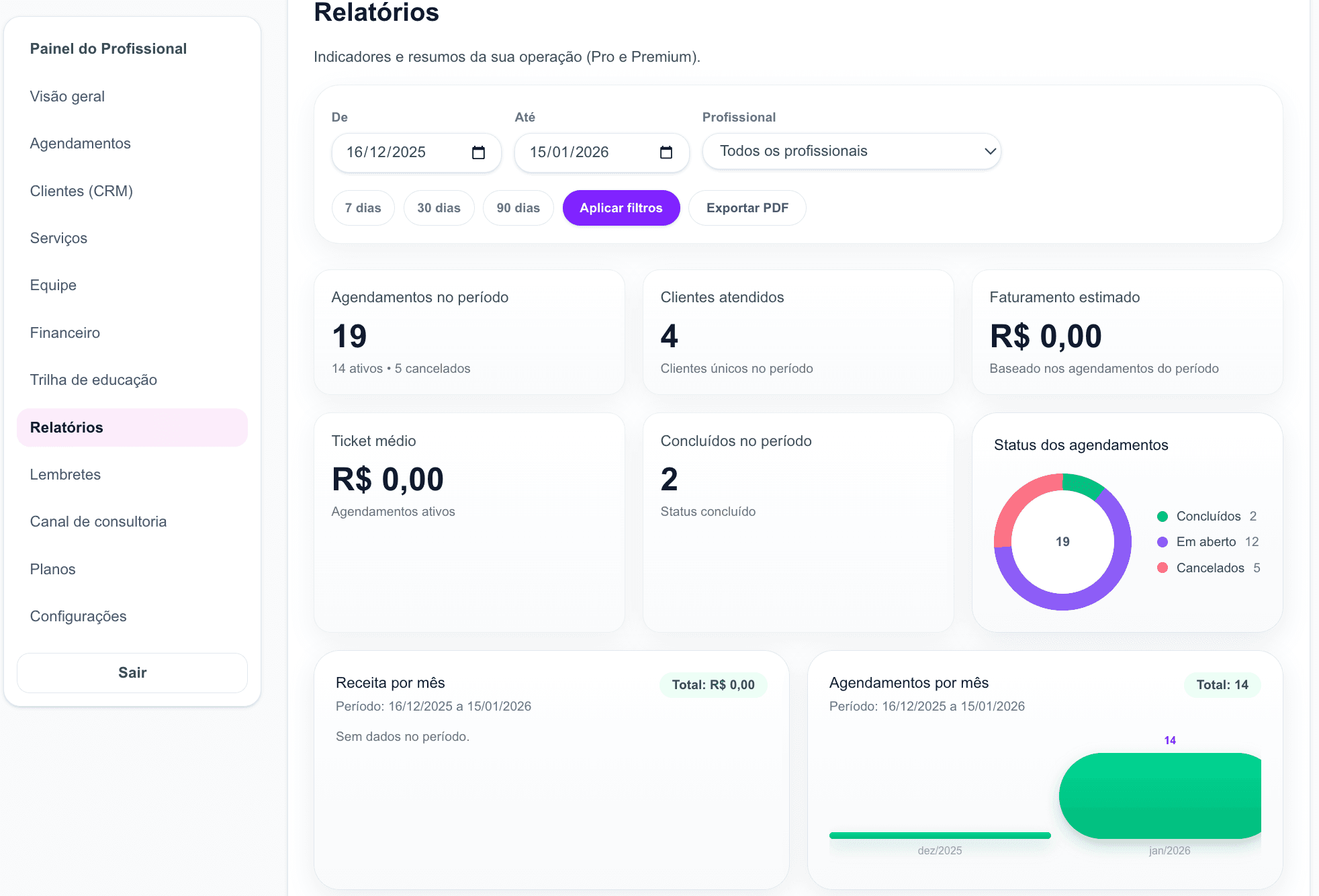Select the 30 dias quick filter

pyautogui.click(x=439, y=208)
